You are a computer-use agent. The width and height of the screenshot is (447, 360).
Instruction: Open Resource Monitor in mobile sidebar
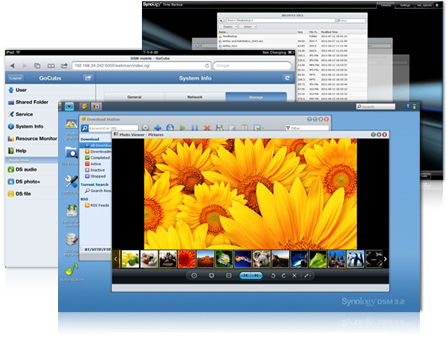click(32, 139)
